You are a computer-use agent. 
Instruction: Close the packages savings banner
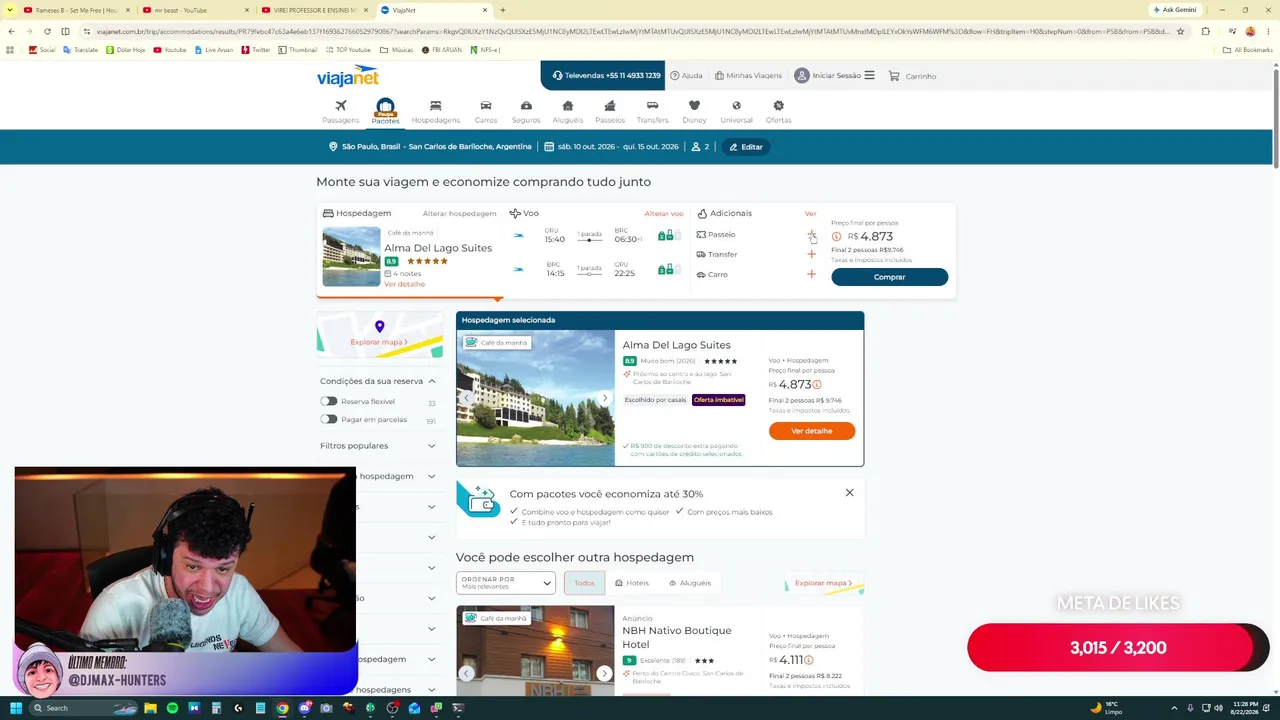(x=849, y=492)
